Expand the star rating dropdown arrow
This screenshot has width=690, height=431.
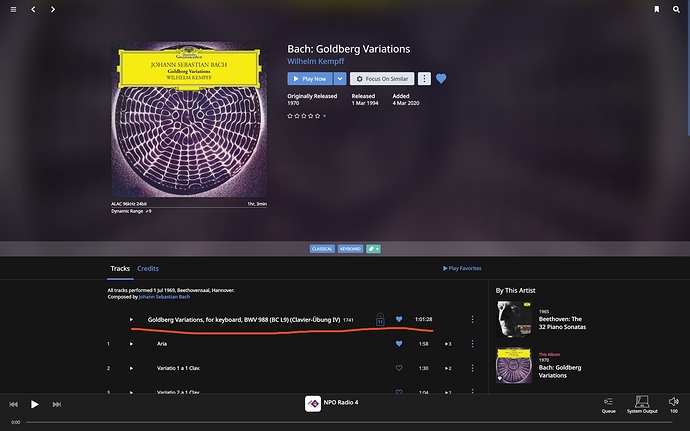[x=325, y=116]
